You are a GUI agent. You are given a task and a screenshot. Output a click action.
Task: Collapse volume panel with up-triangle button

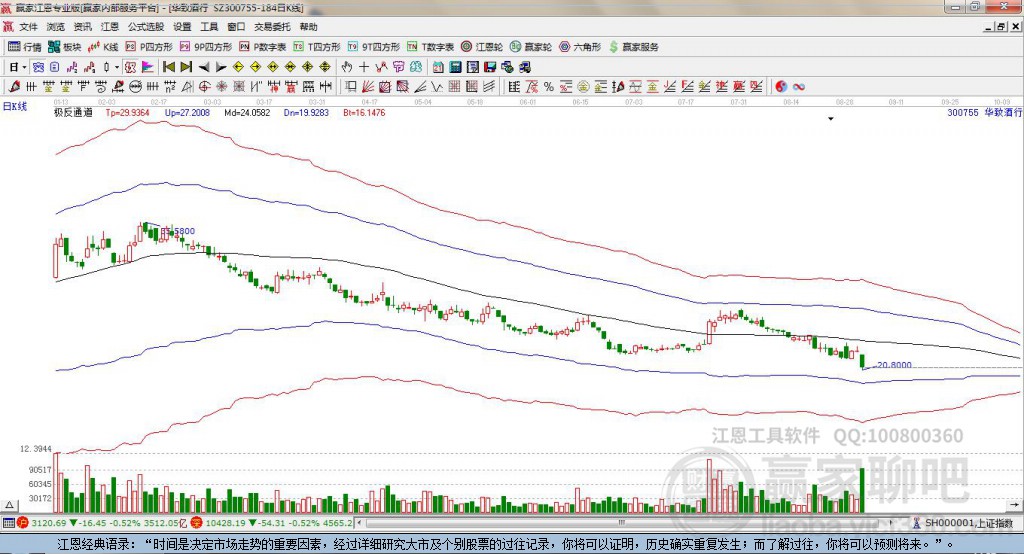pos(10,505)
